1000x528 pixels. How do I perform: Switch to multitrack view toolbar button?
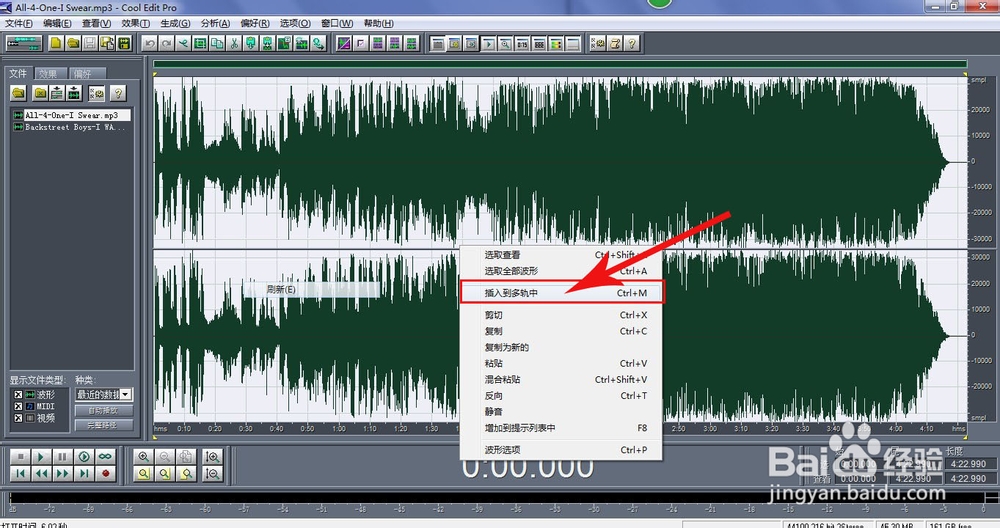pyautogui.click(x=24, y=43)
